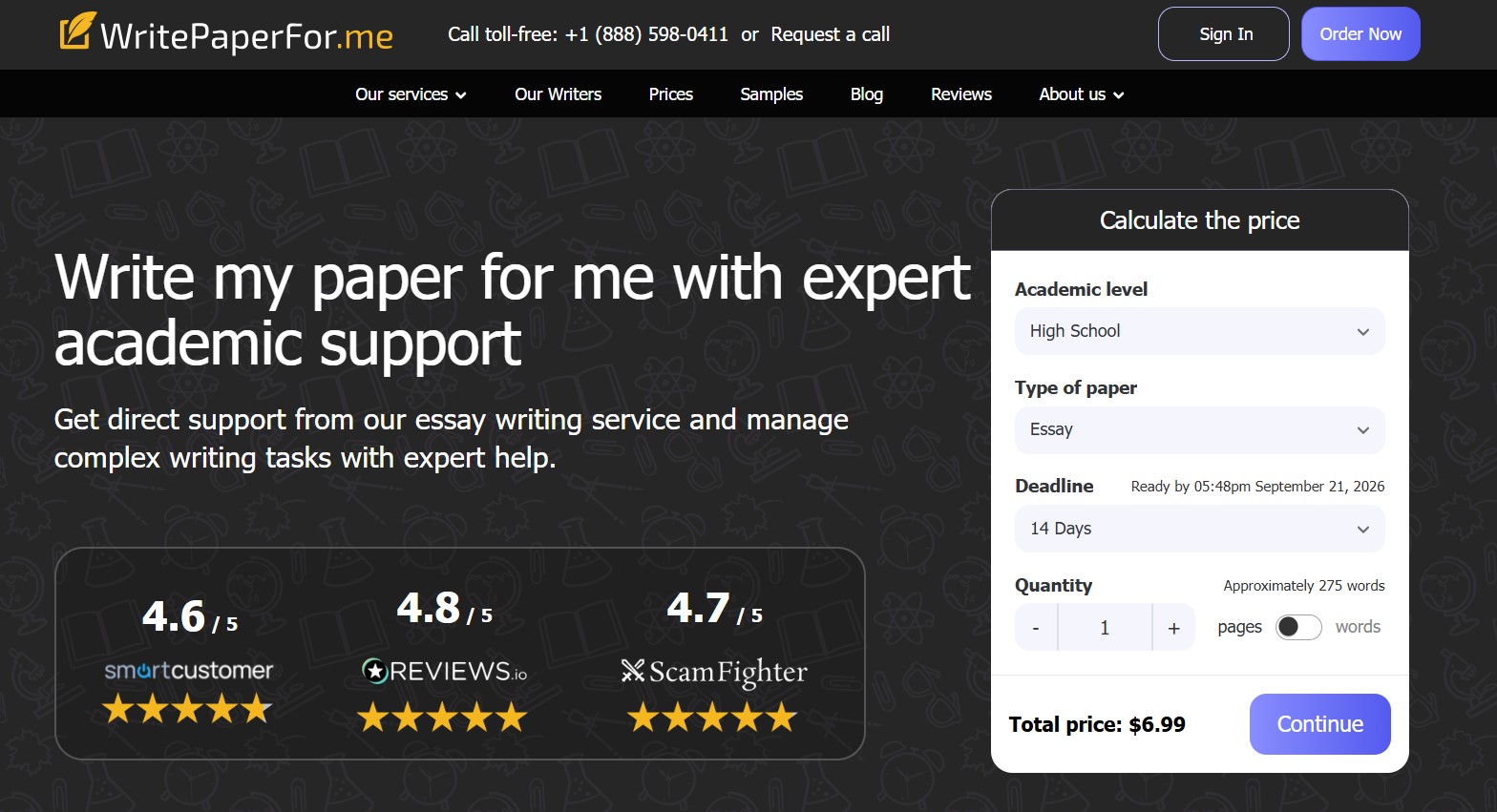Open the Deadline 14 Days dropdown
The height and width of the screenshot is (812, 1497).
[1200, 529]
